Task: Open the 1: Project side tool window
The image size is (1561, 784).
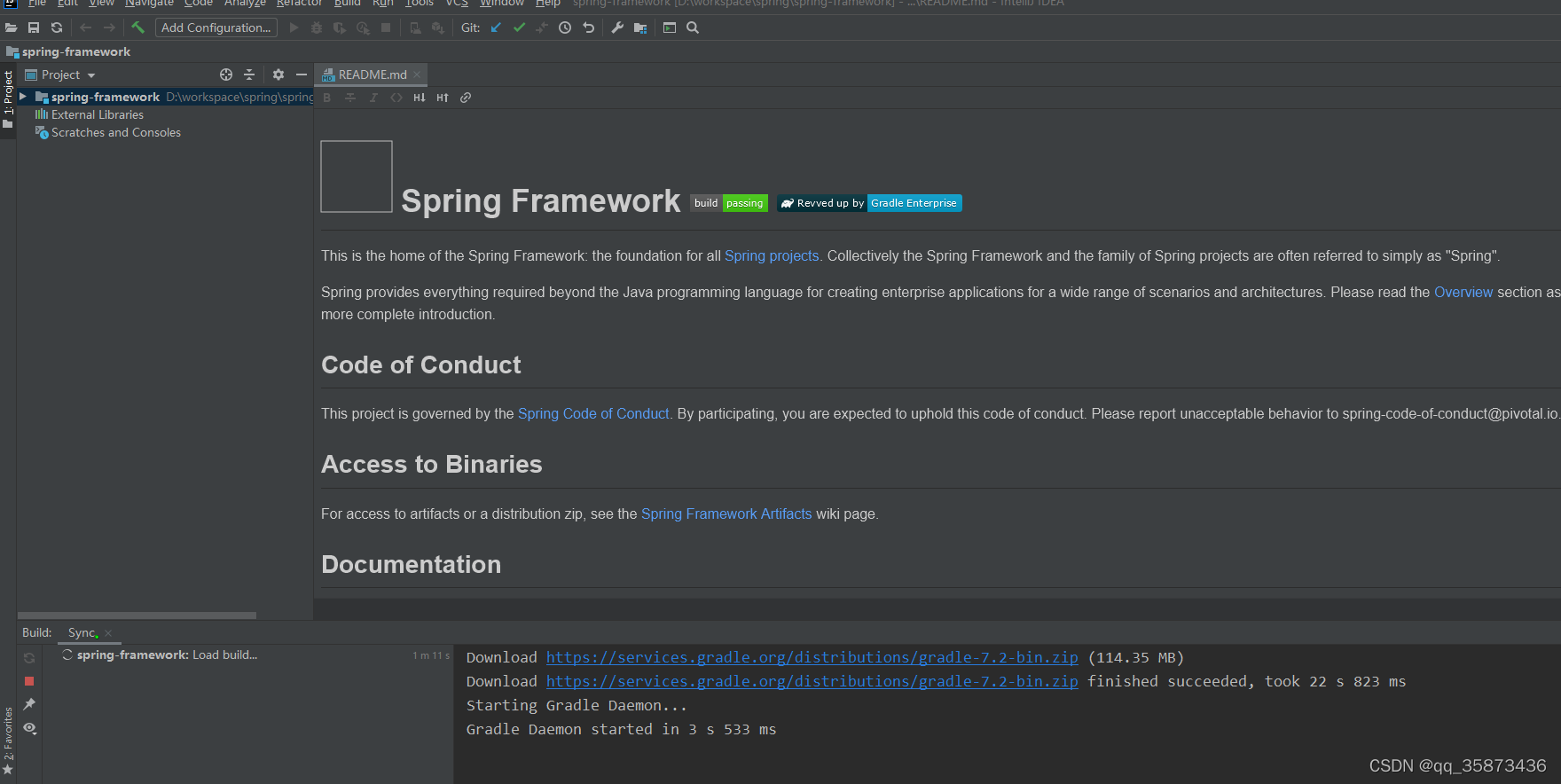Action: [8, 99]
